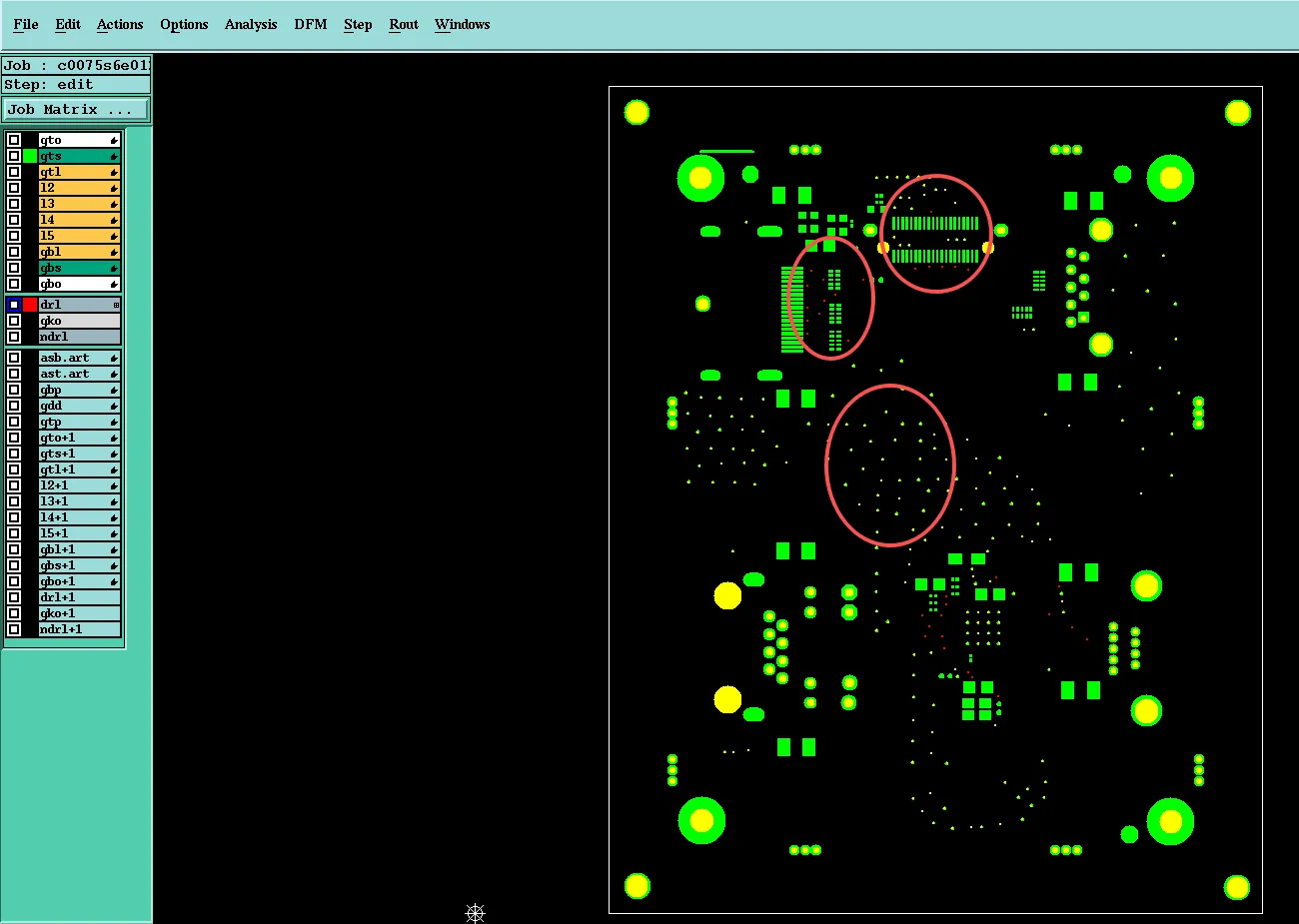Screen dimensions: 1299x924
Task: Click the feature icon on the gbp row
Action: (114, 390)
